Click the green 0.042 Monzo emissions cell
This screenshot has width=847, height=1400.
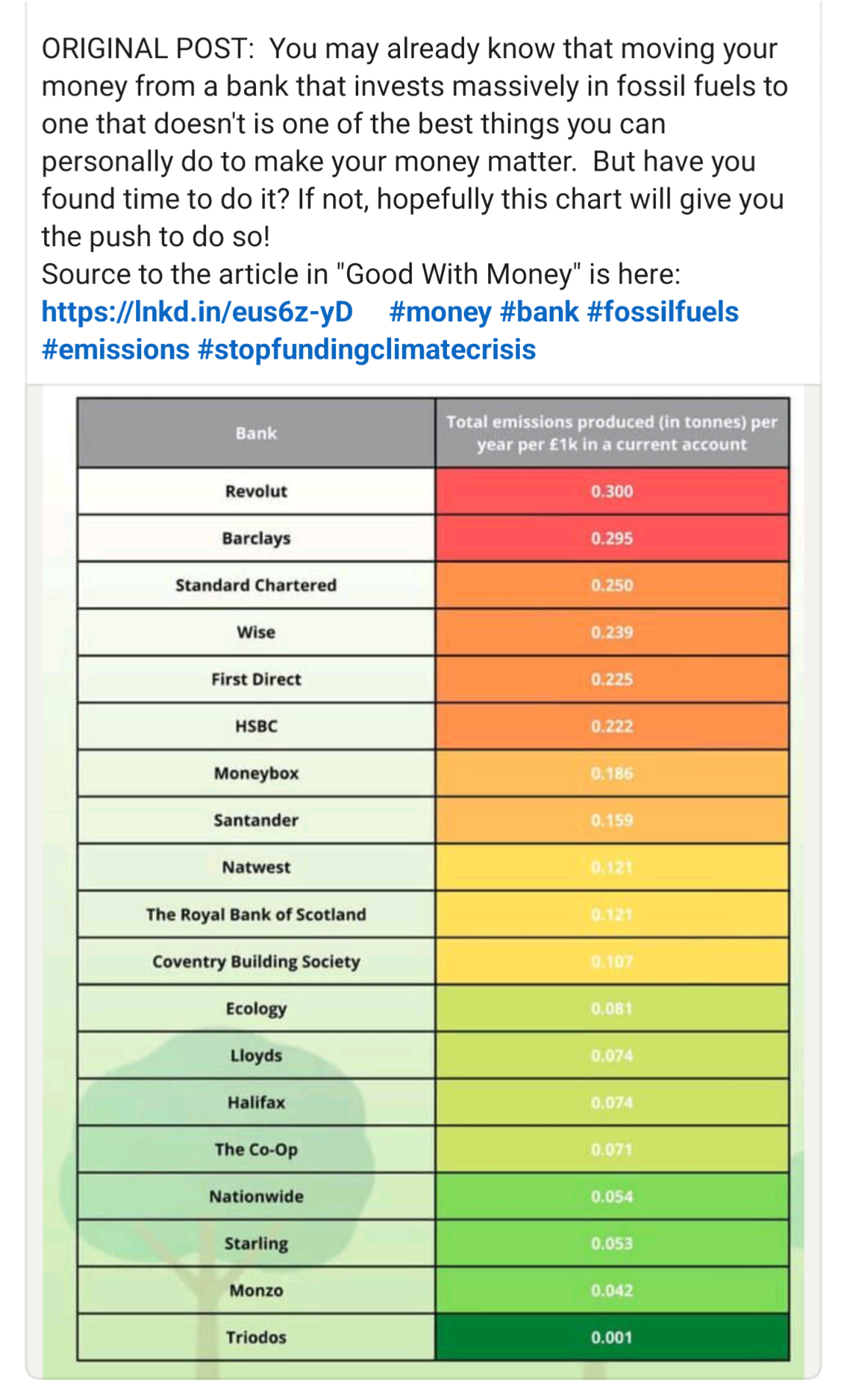coord(611,1290)
